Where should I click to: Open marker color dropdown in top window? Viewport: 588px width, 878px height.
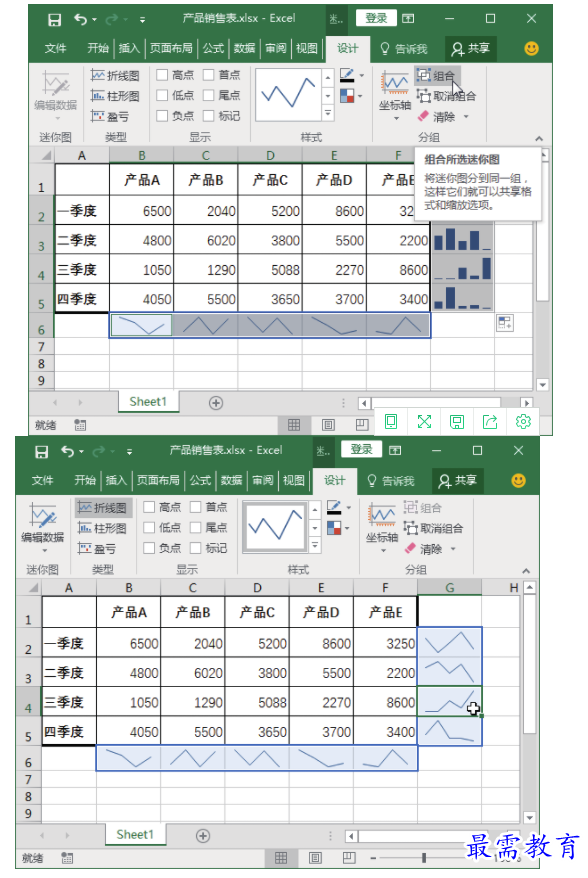(361, 96)
